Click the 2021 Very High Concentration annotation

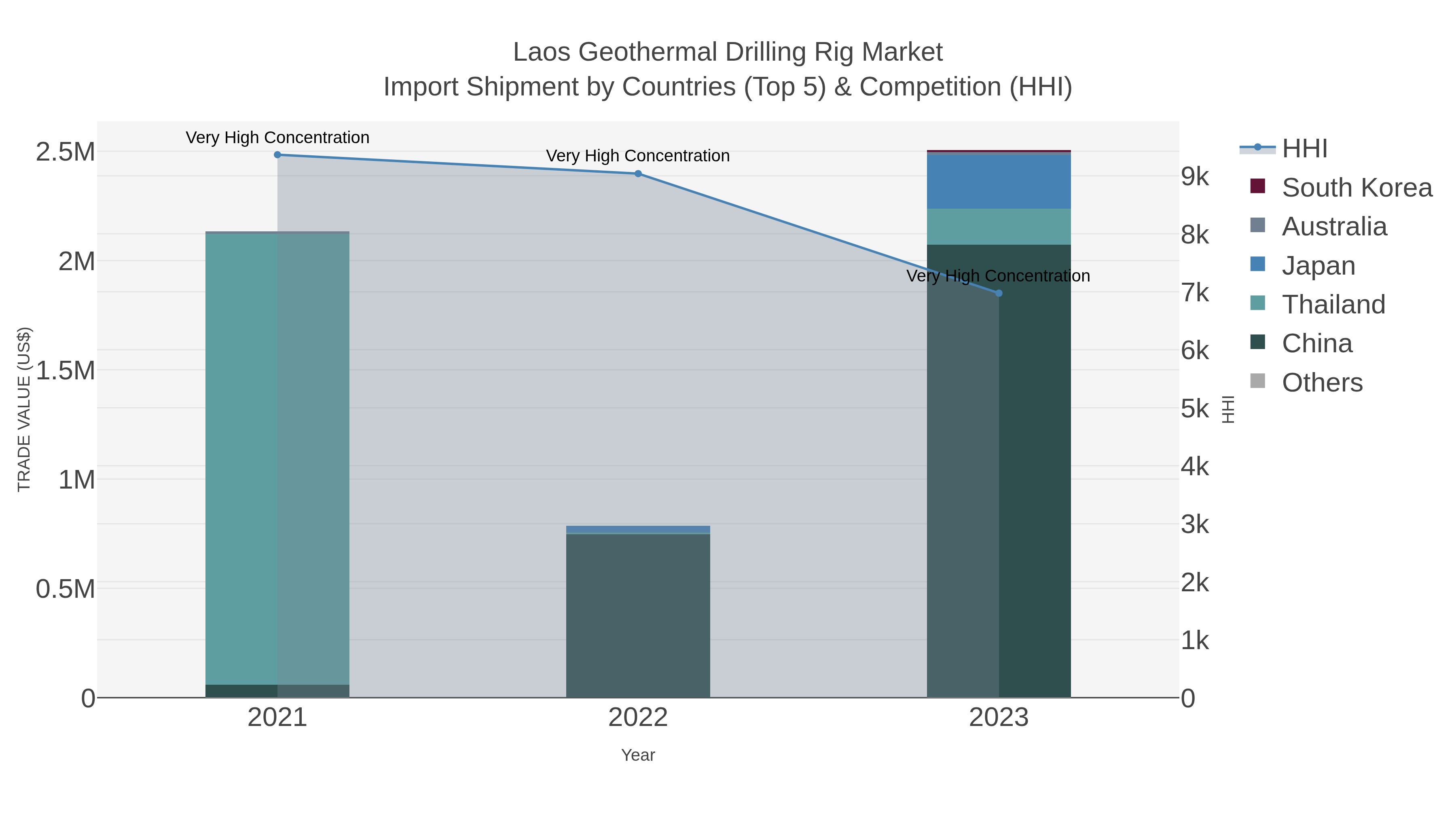click(x=277, y=138)
